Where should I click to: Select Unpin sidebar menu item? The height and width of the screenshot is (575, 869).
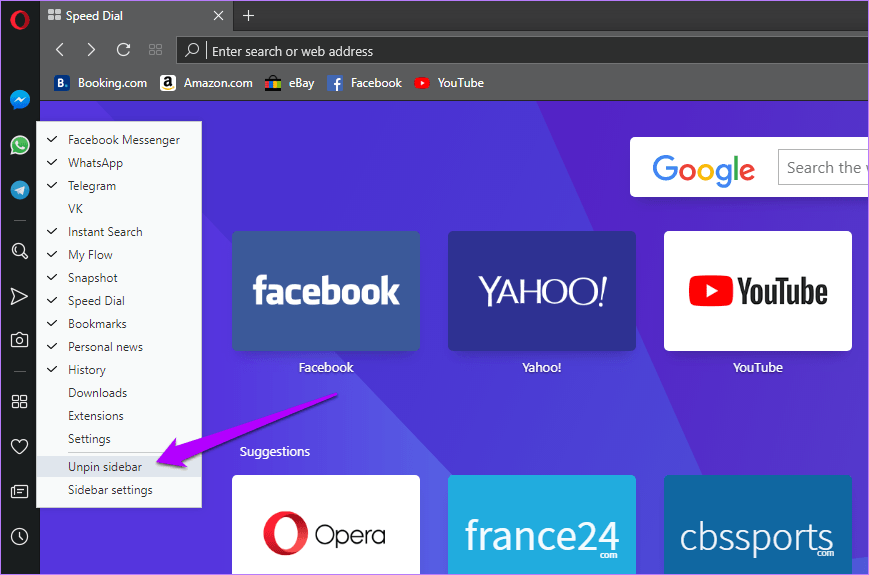[x=119, y=466]
